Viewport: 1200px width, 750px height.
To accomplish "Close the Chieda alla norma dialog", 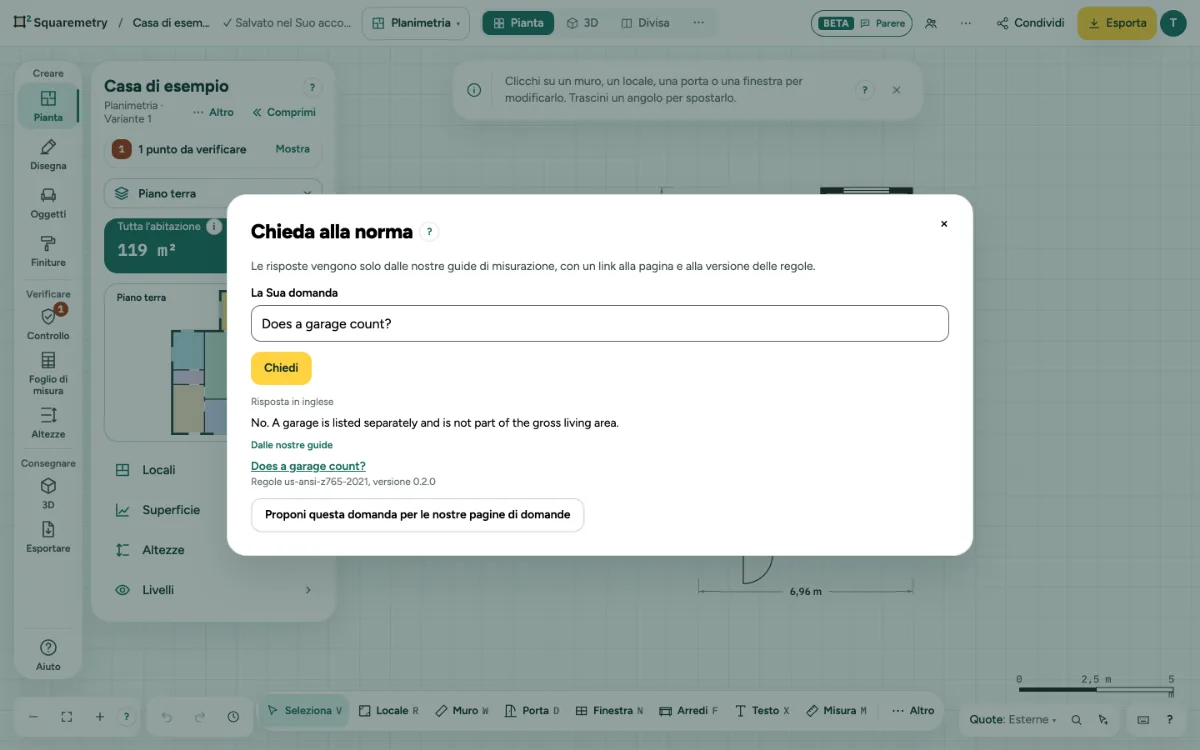I will click(943, 224).
